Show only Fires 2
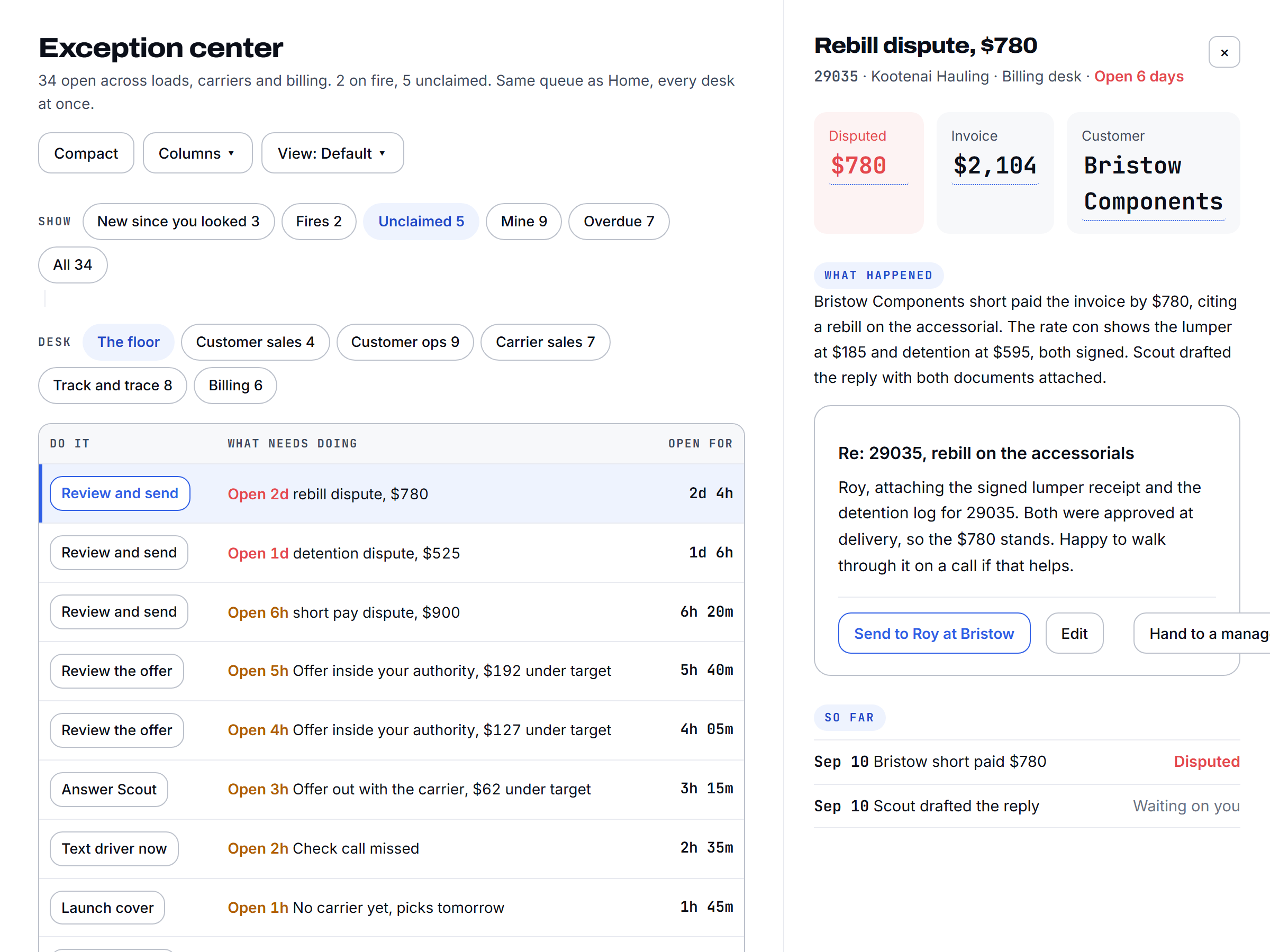 319,222
